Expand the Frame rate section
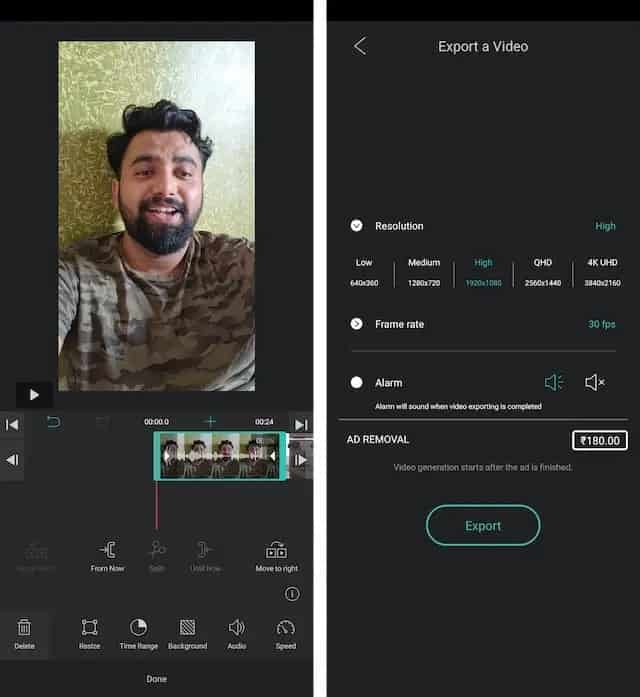The width and height of the screenshot is (640, 697). point(356,324)
